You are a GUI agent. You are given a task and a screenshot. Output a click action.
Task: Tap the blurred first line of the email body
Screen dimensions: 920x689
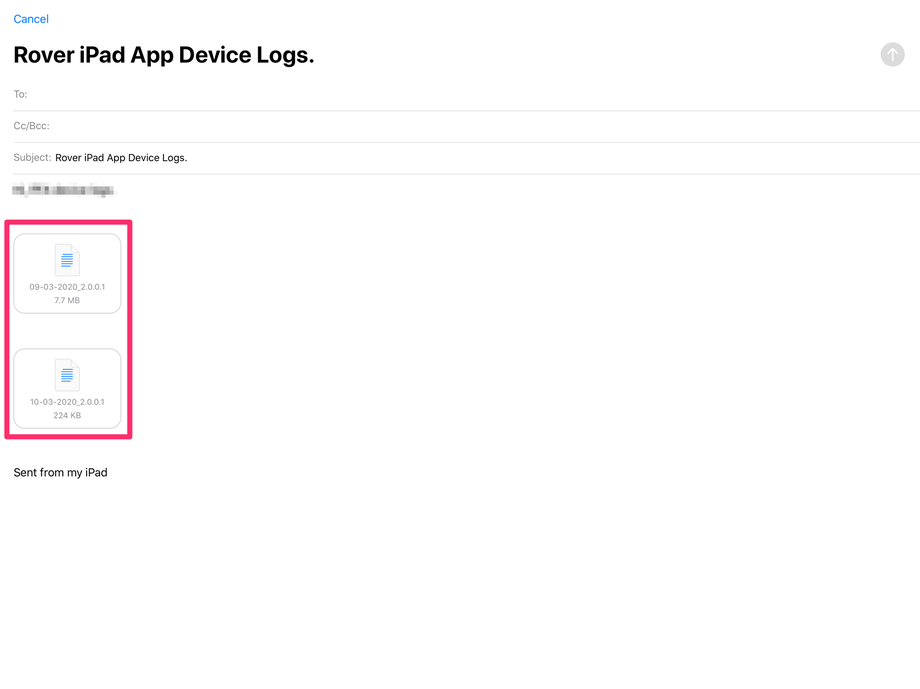point(63,190)
